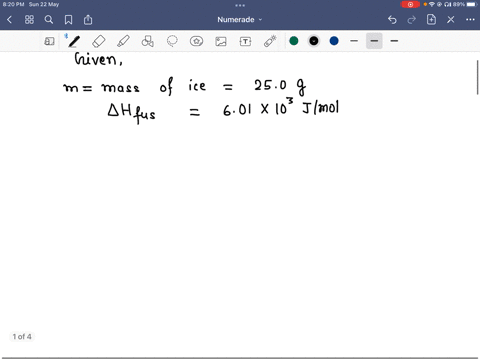
Task: Open the thumbnail grid view
Action: 29,20
